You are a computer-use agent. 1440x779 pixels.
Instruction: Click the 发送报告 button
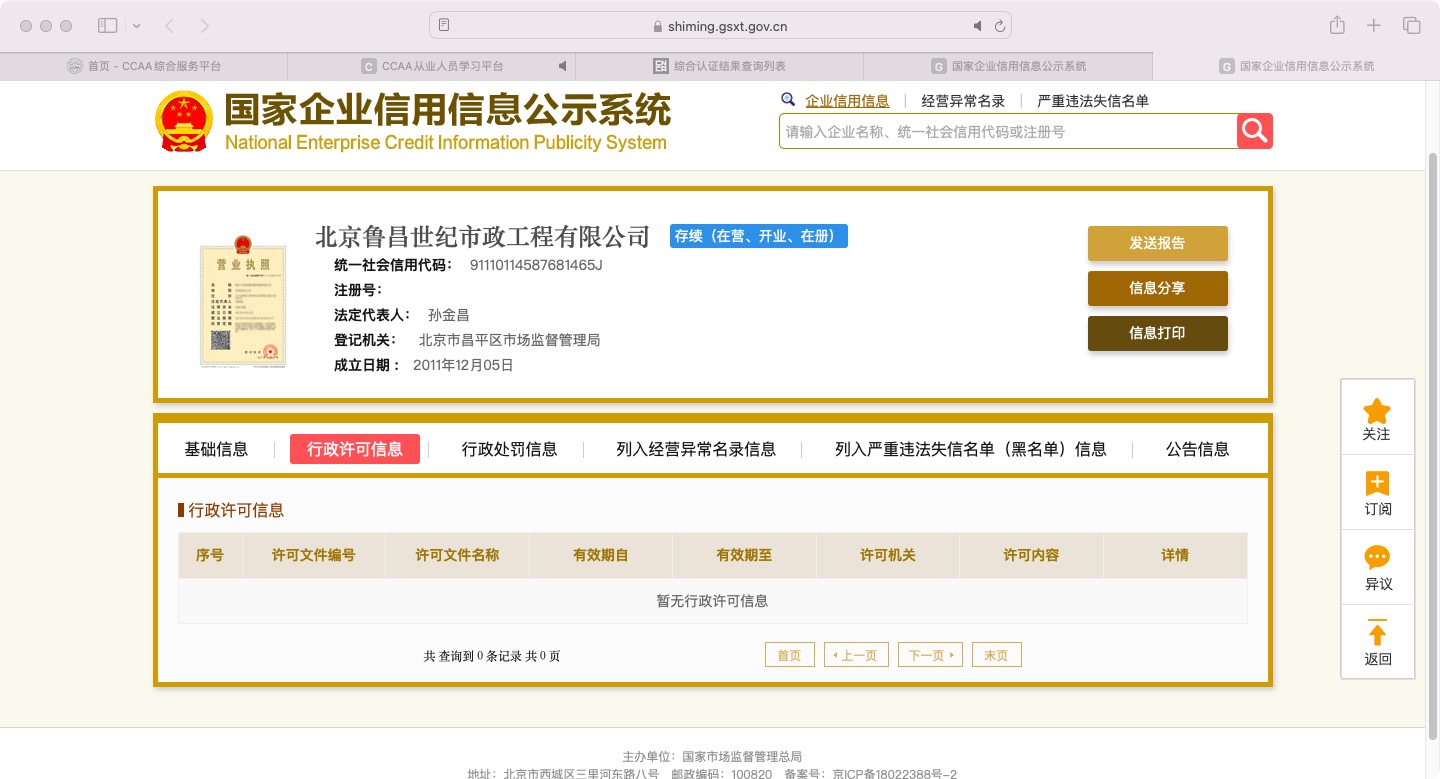click(x=1158, y=243)
